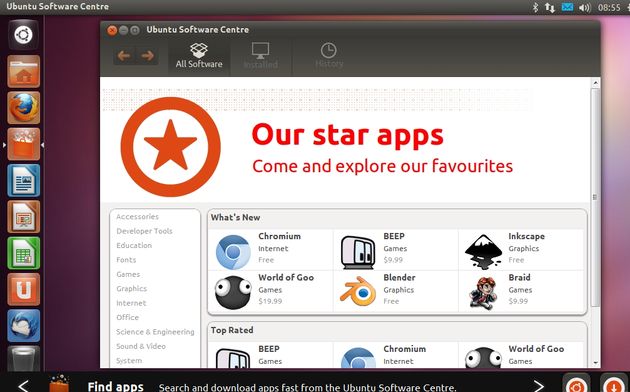Click the World of Goo icon under What's New
The image size is (630, 392).
(233, 292)
